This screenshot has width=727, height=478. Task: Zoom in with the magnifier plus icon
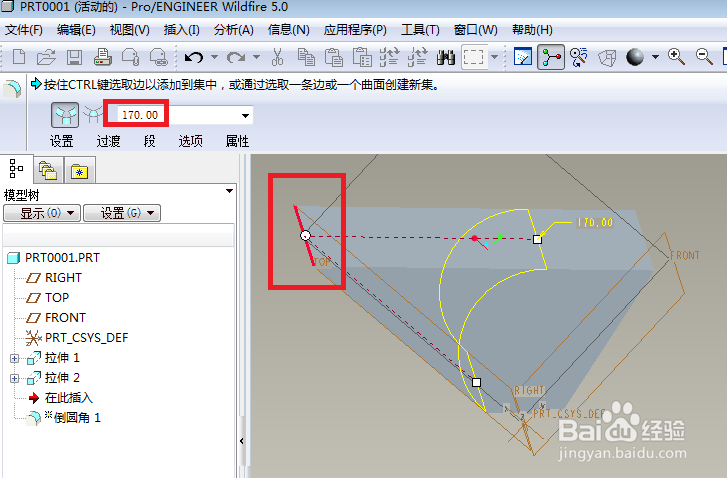tap(676, 57)
